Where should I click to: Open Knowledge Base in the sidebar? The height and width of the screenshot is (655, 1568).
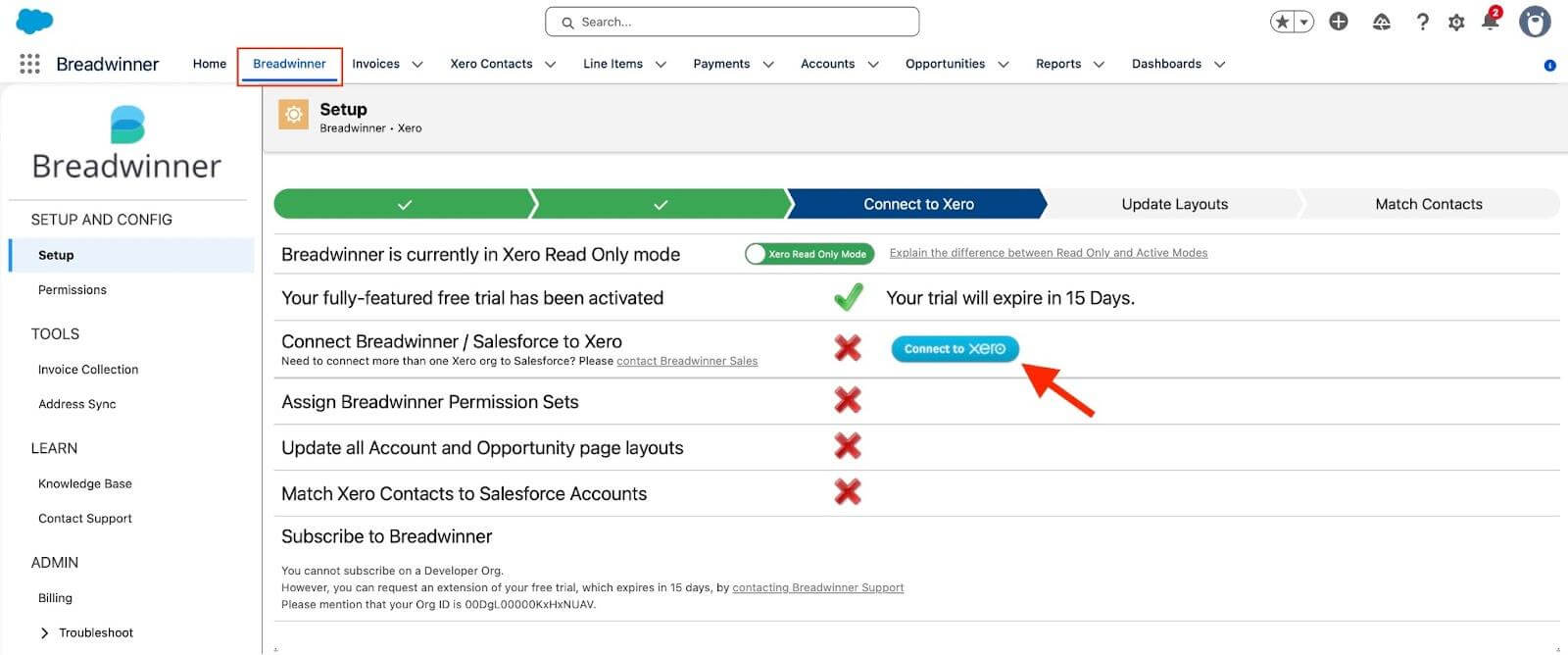pyautogui.click(x=85, y=483)
